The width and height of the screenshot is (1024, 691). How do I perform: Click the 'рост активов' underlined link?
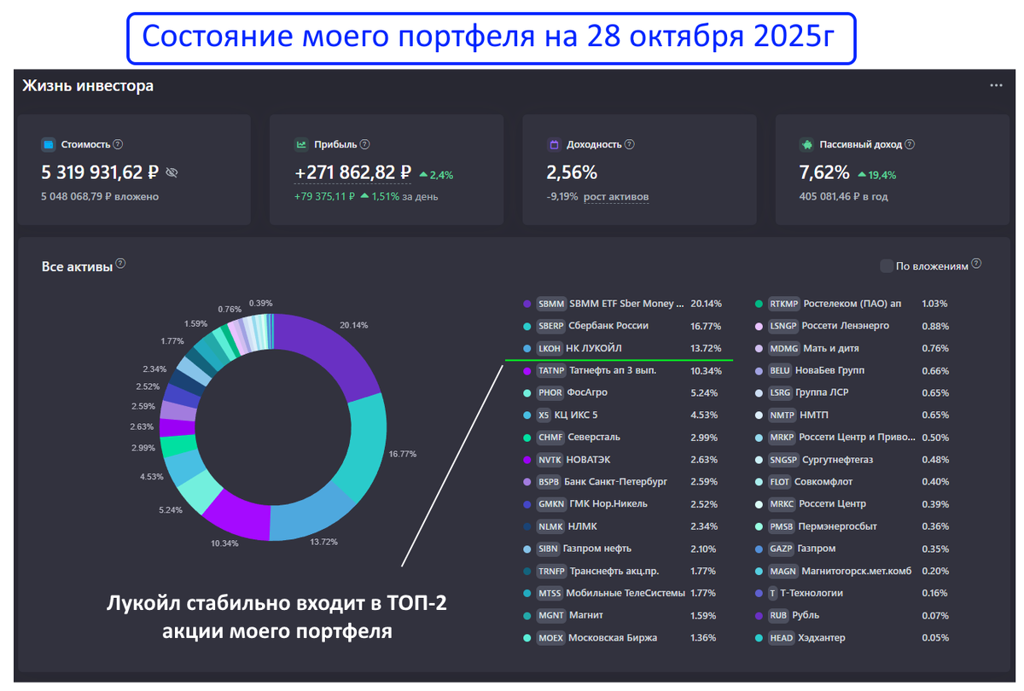point(616,197)
